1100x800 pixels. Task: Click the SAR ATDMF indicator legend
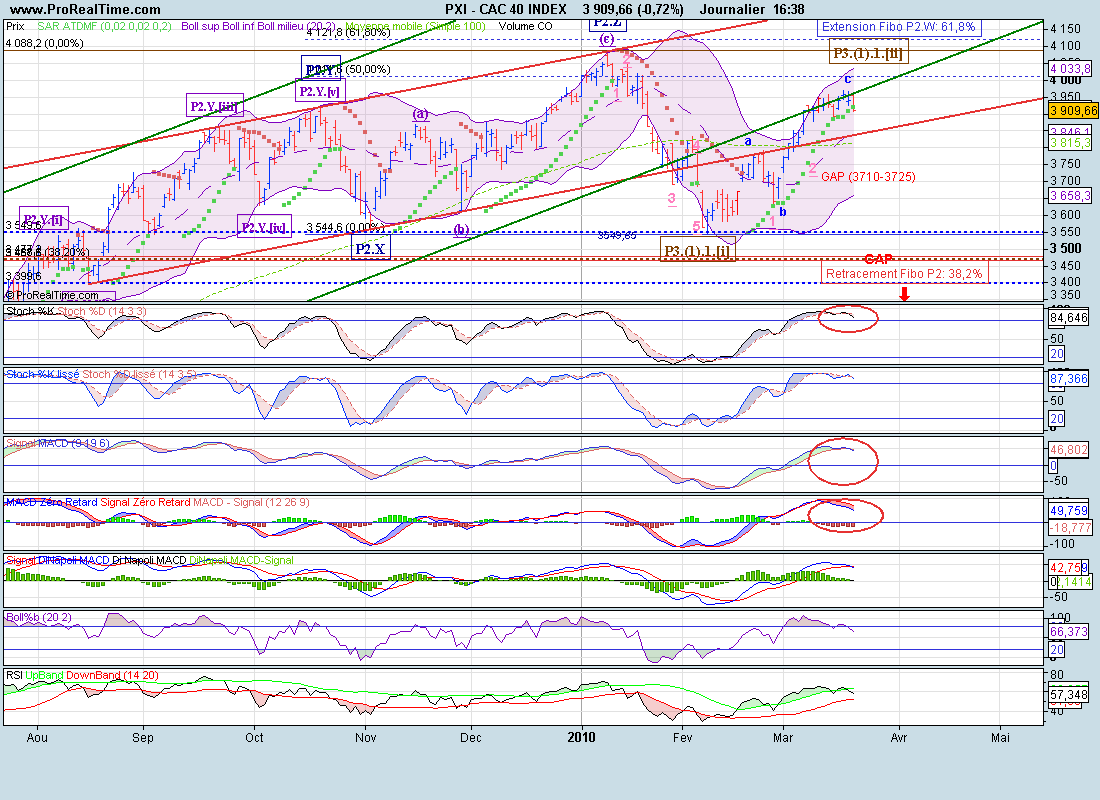click(104, 26)
